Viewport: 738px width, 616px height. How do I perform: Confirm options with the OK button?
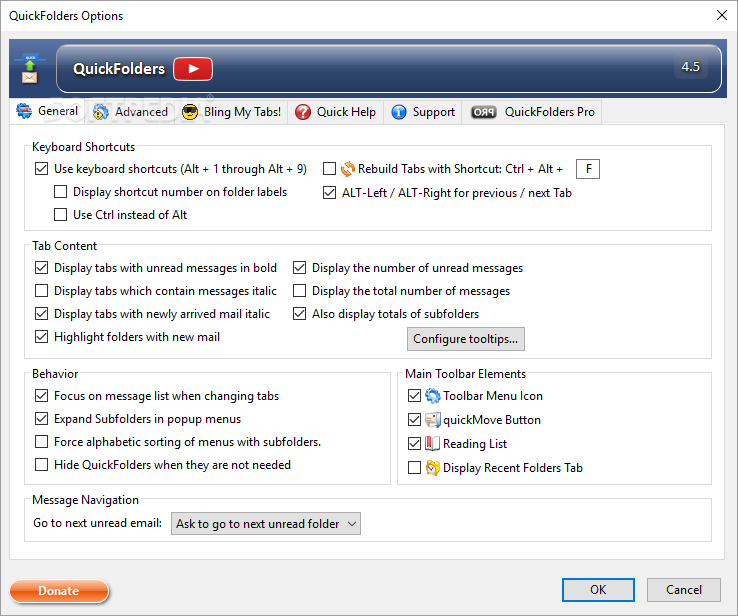point(598,590)
